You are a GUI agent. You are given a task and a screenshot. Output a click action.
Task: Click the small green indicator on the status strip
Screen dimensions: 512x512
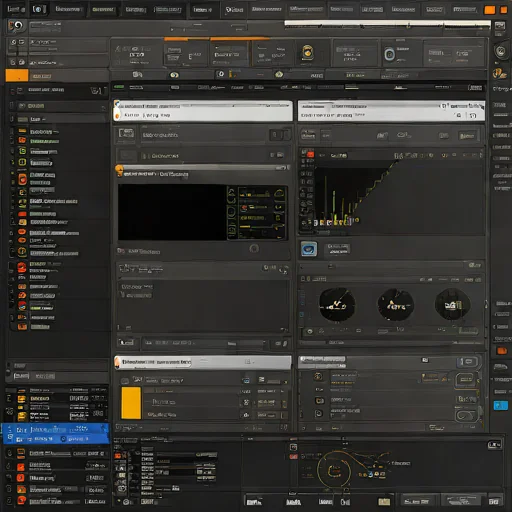pyautogui.click(x=119, y=87)
